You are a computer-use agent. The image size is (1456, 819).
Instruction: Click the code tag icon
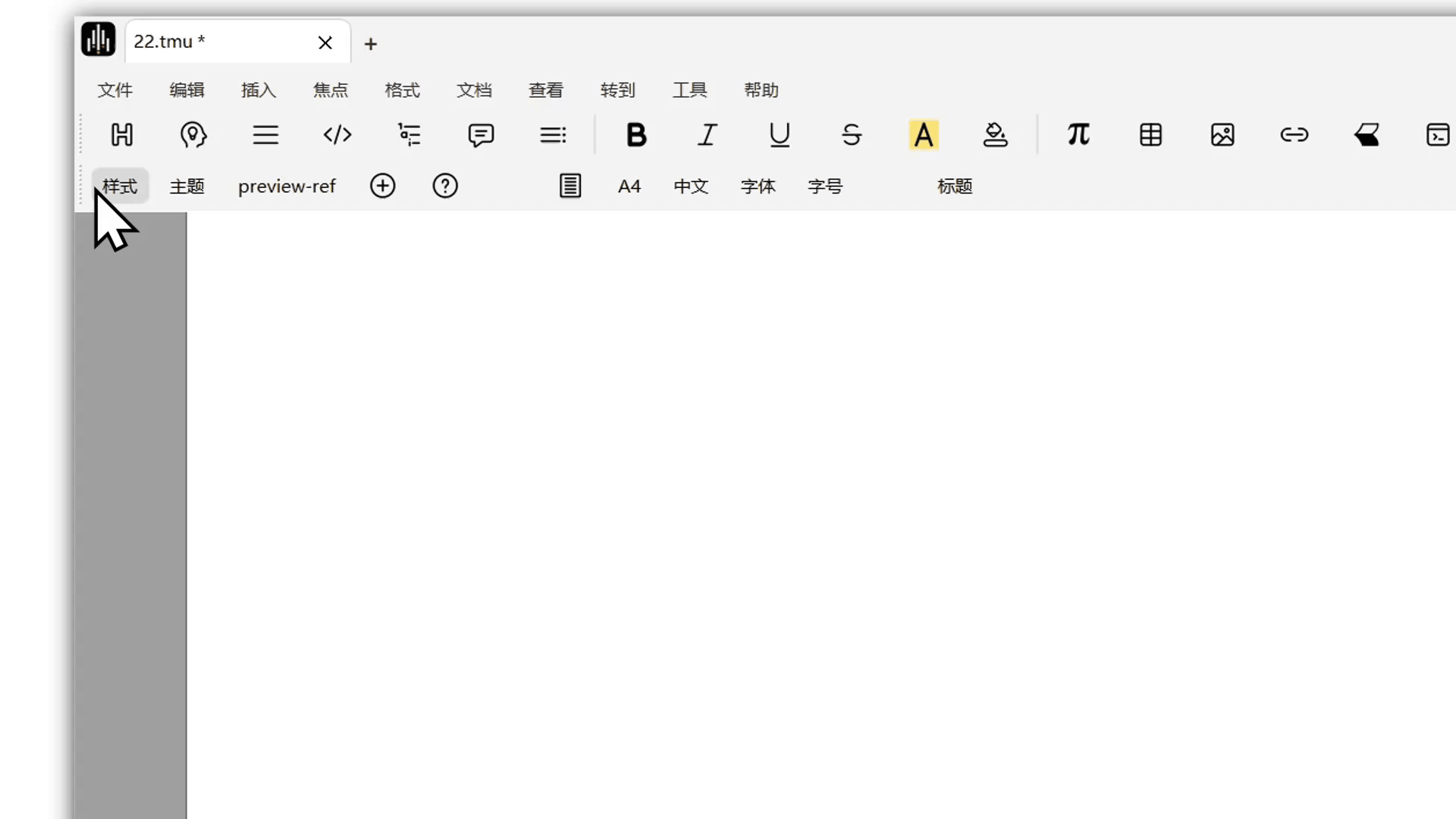pos(337,135)
